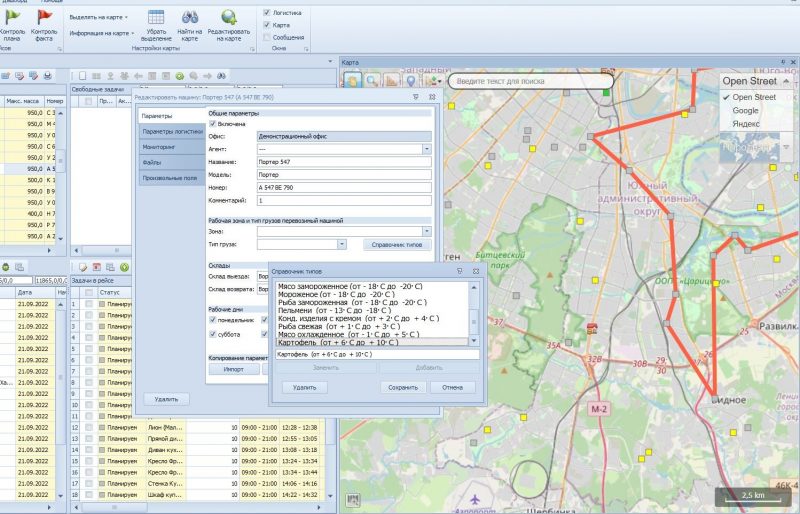800x514 pixels.
Task: Expand the Настройки карты group launcher
Action: (x=252, y=49)
